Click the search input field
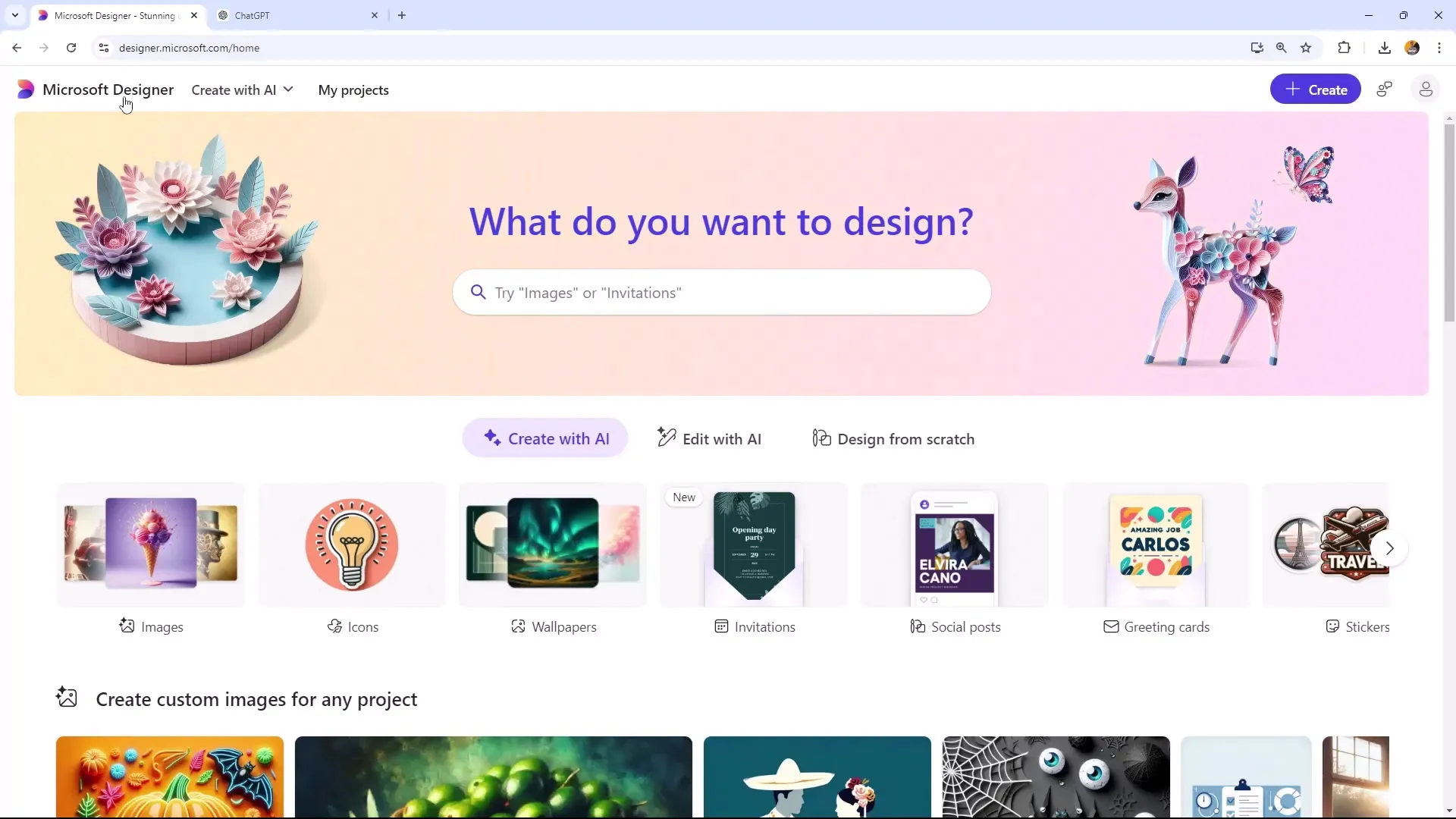The width and height of the screenshot is (1456, 819). [722, 291]
